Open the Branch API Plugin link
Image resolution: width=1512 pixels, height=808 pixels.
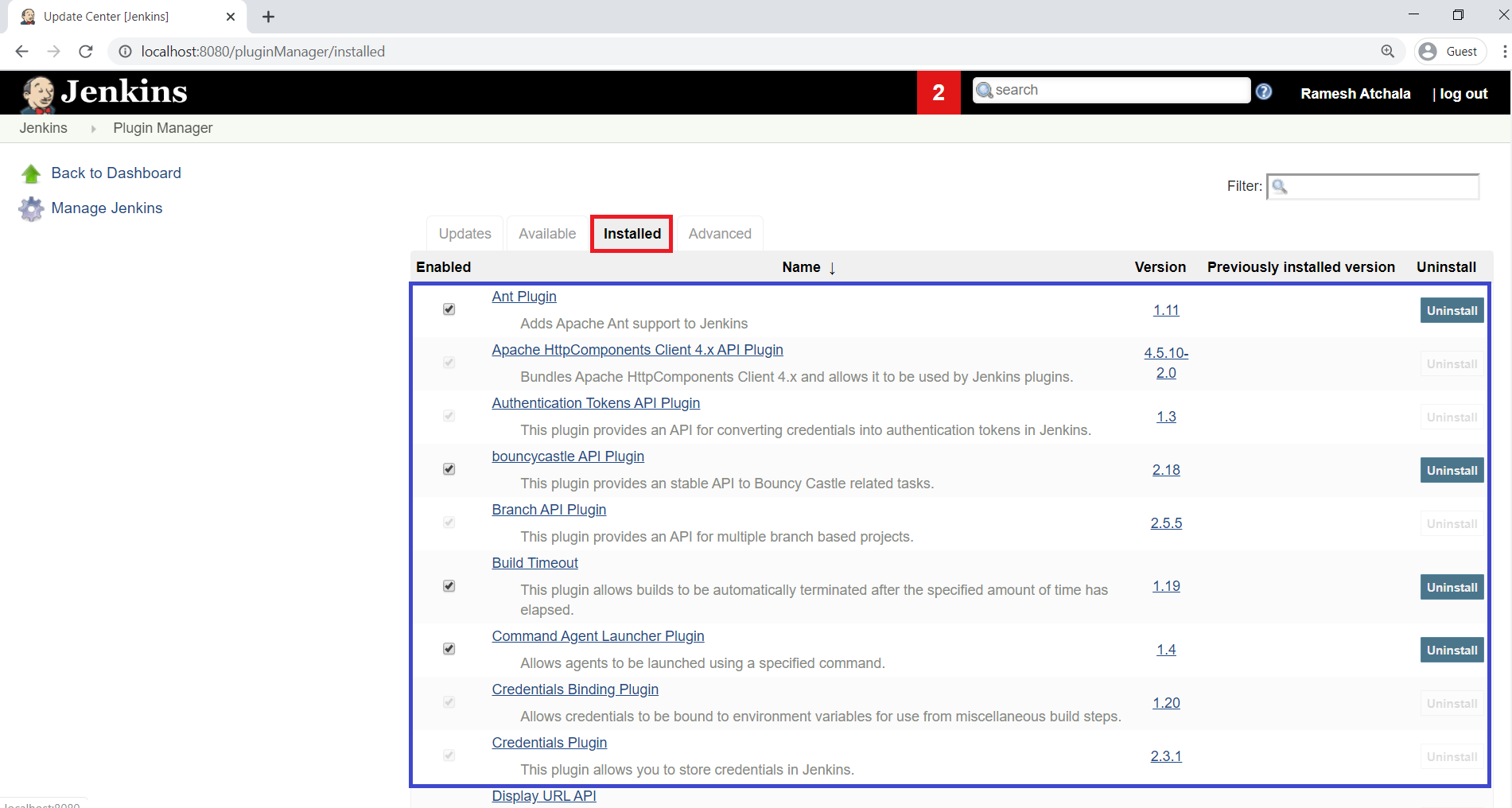[549, 510]
